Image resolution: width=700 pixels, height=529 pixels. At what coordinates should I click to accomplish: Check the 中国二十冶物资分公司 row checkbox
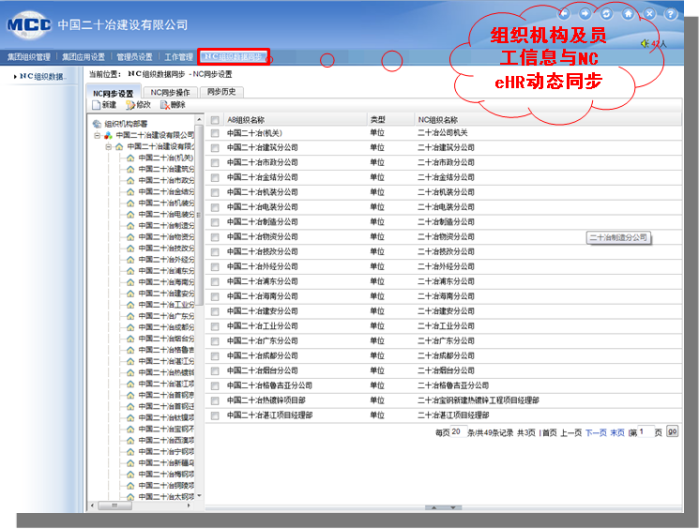tap(215, 237)
